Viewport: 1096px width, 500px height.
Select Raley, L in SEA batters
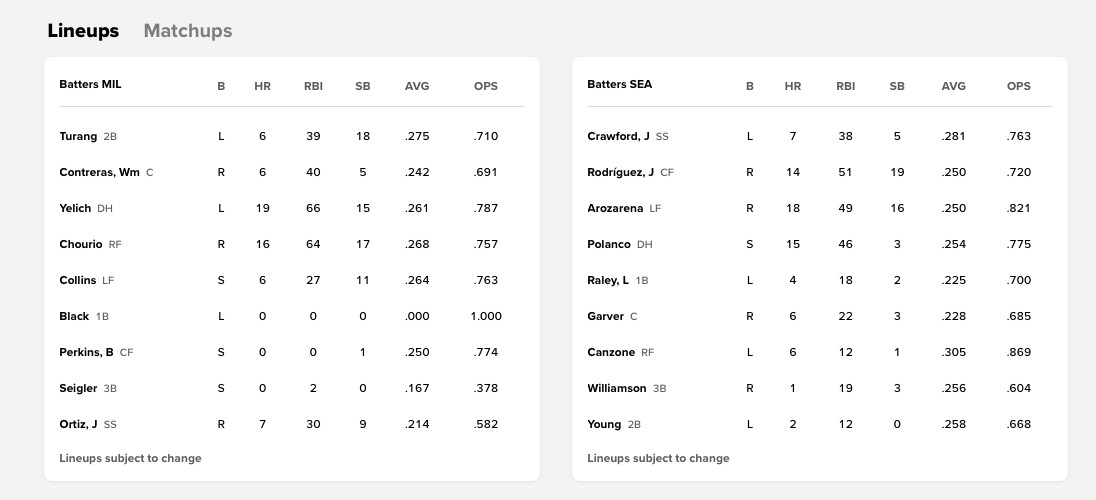608,280
